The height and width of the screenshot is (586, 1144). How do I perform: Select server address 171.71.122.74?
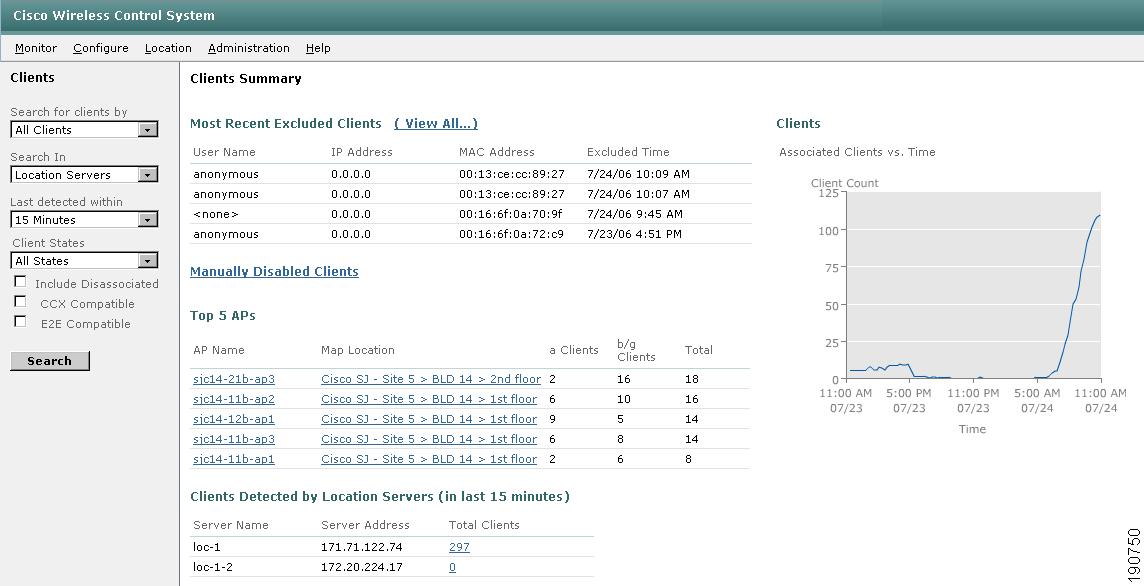[x=362, y=547]
